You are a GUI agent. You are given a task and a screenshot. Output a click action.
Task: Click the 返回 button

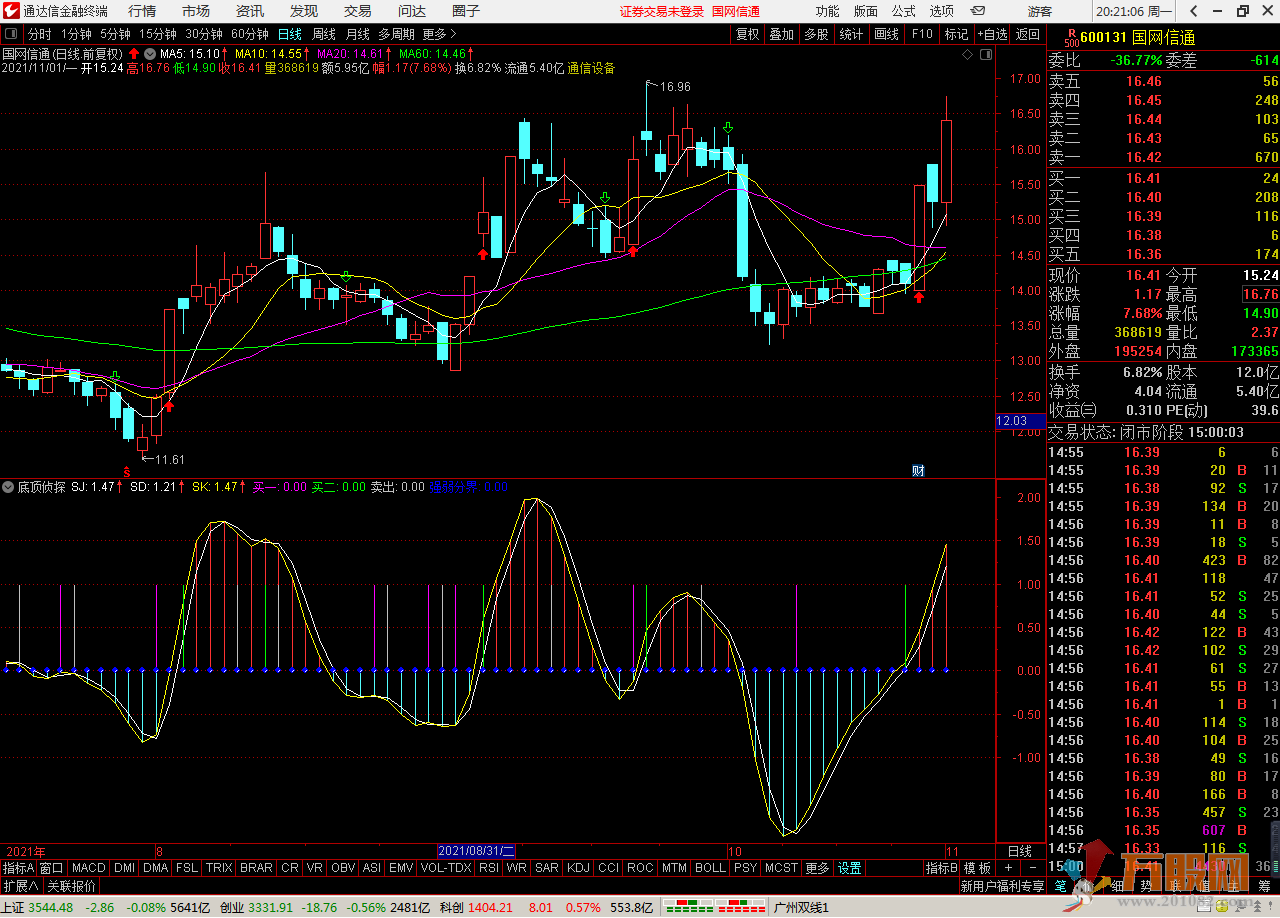pos(1027,34)
